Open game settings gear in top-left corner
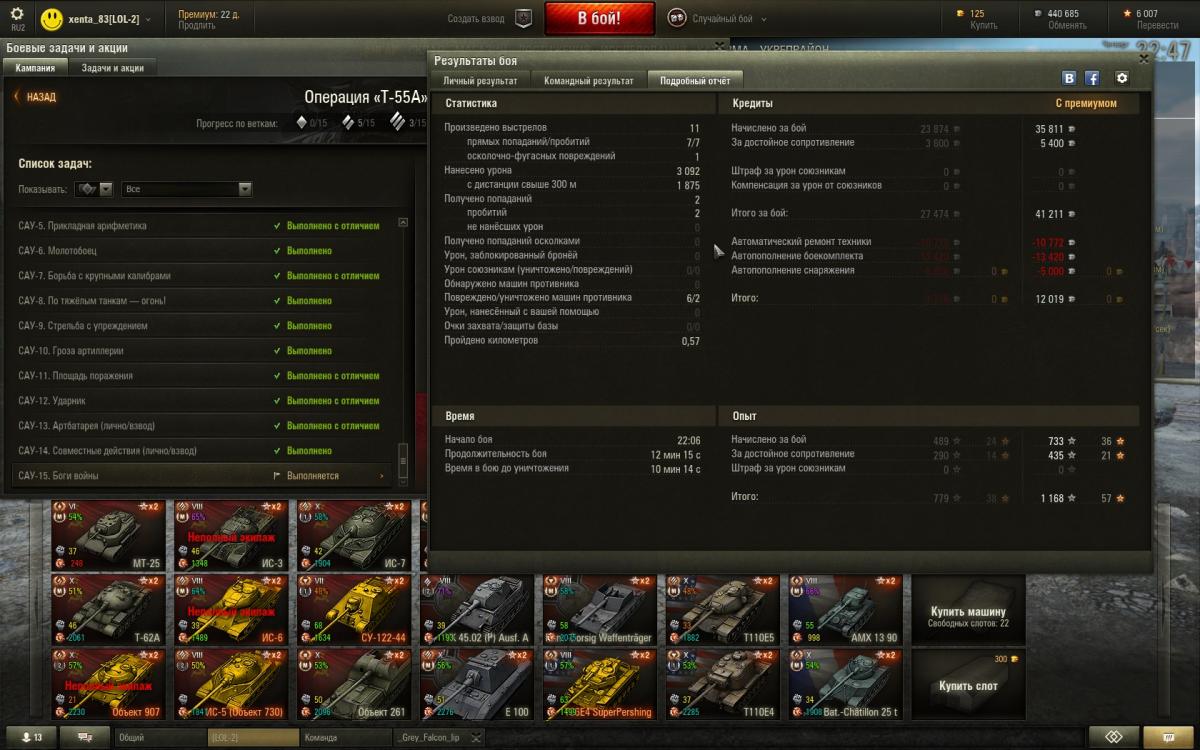 [x=17, y=14]
